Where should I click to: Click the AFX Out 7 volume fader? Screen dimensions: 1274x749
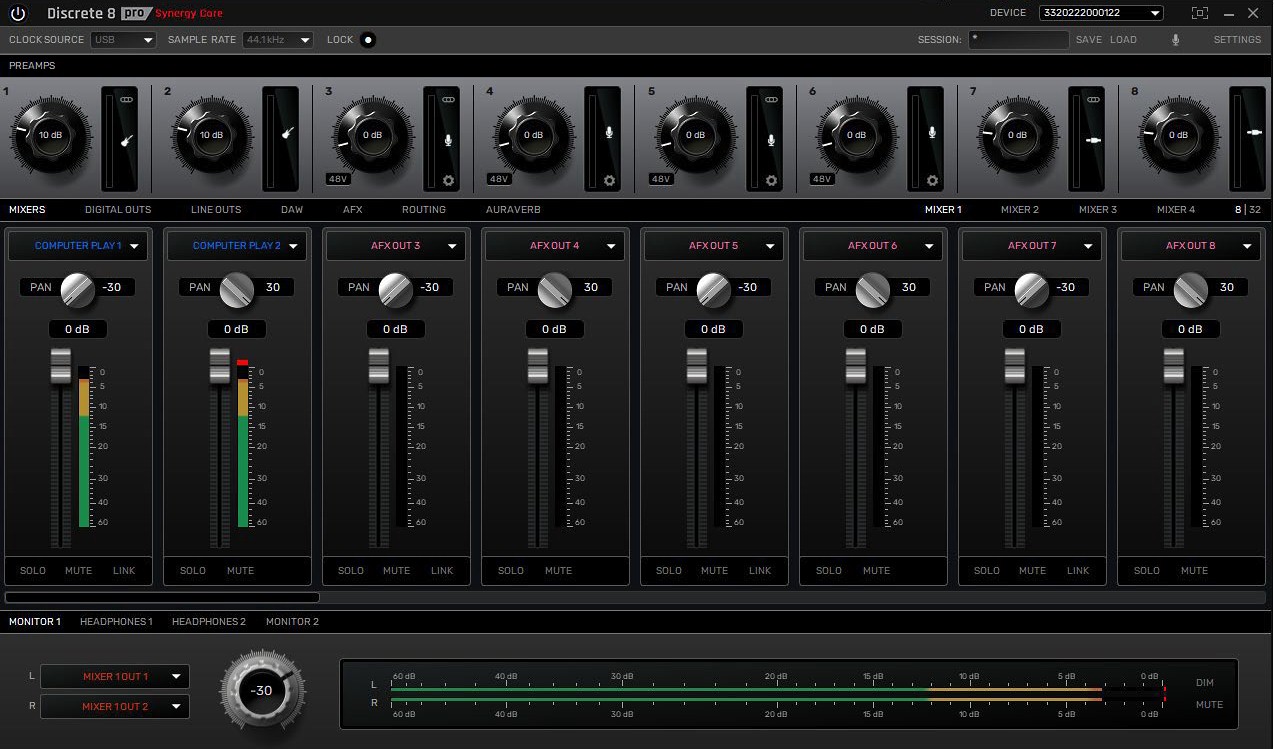pos(1014,365)
